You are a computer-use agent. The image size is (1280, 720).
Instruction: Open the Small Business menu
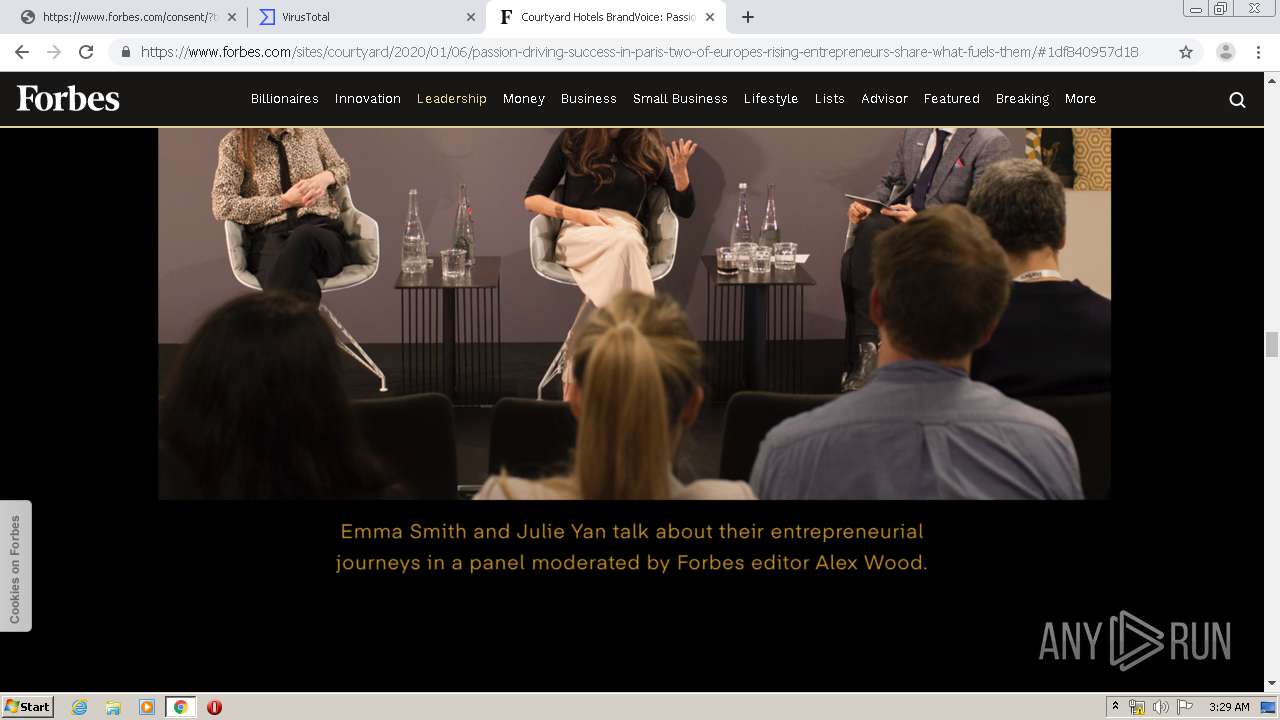(680, 99)
